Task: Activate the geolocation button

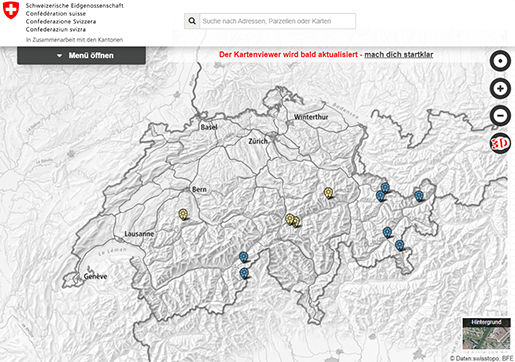Action: click(x=500, y=61)
